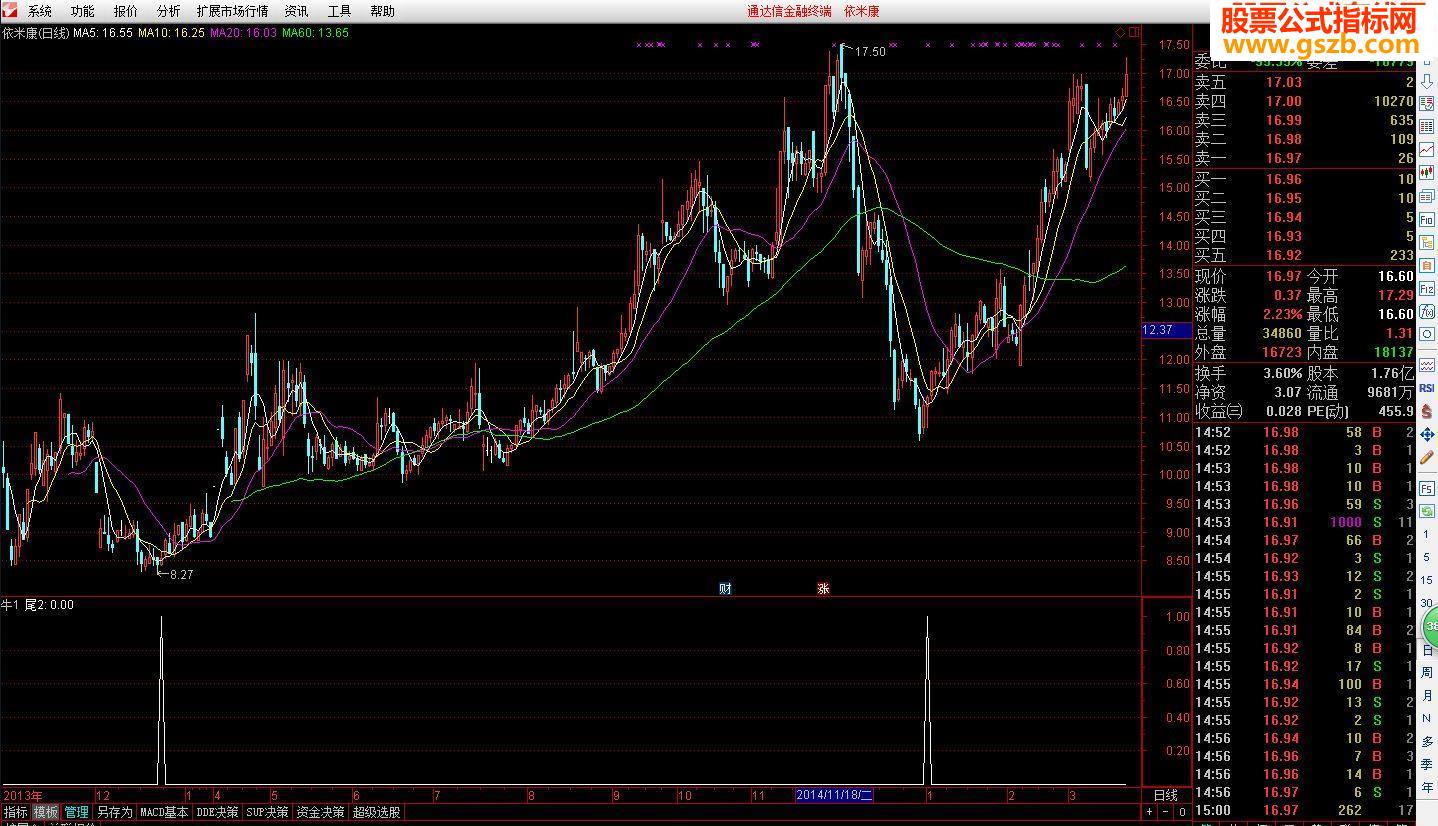Screen dimensions: 1438x826
Task: Switch to monthly period 月
Action: (1427, 695)
